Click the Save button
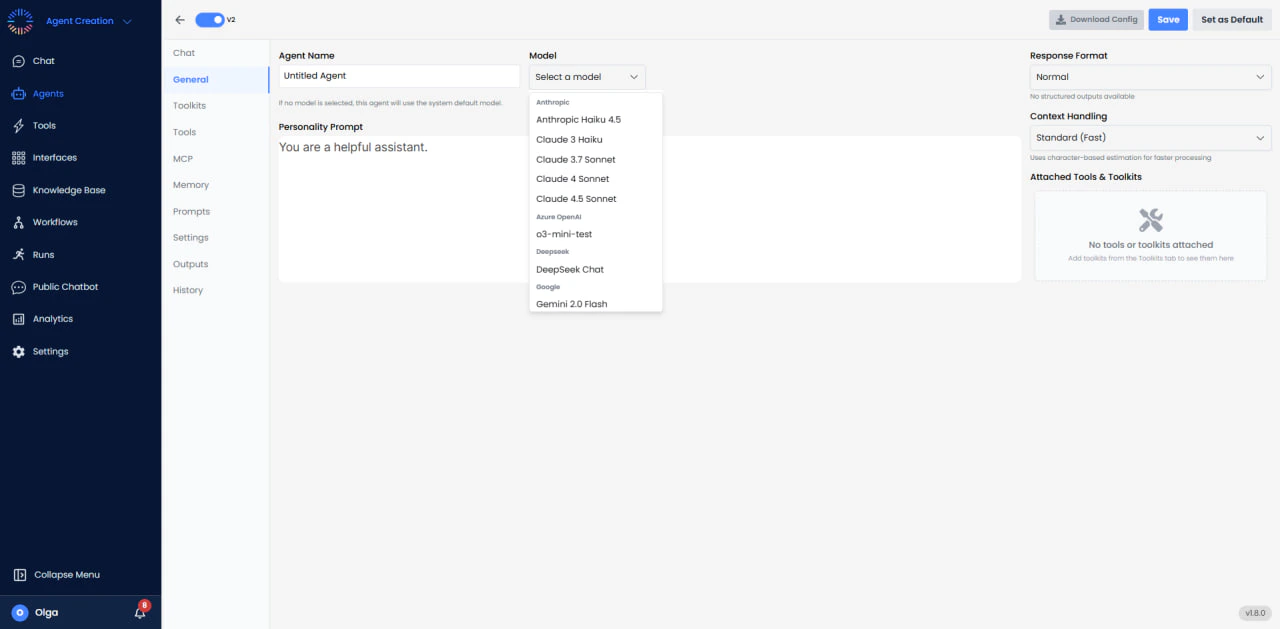Viewport: 1280px width, 629px height. pyautogui.click(x=1167, y=19)
